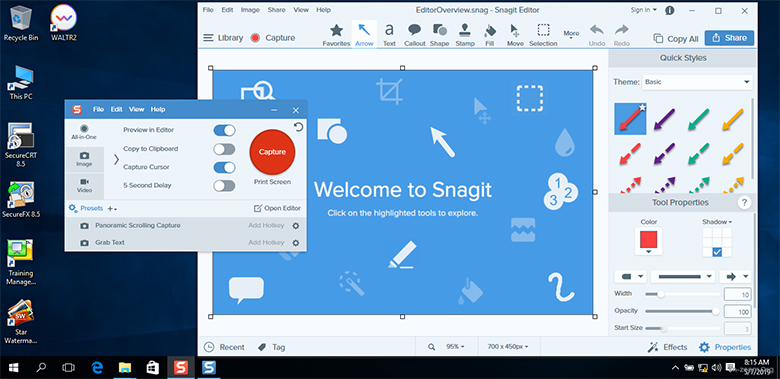This screenshot has width=780, height=379.
Task: Toggle 5 Second Delay switch
Action: click(x=224, y=186)
